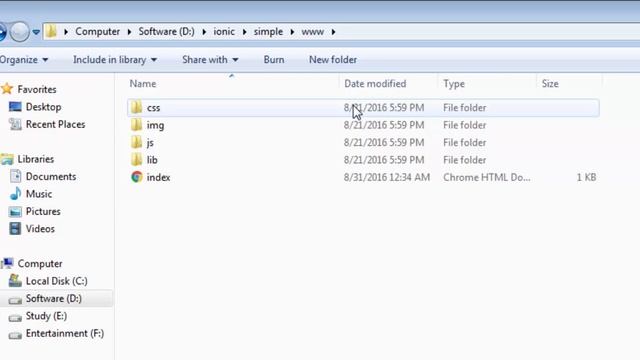Select the folder name 'img'
Screen dimensions: 640x360
156,125
